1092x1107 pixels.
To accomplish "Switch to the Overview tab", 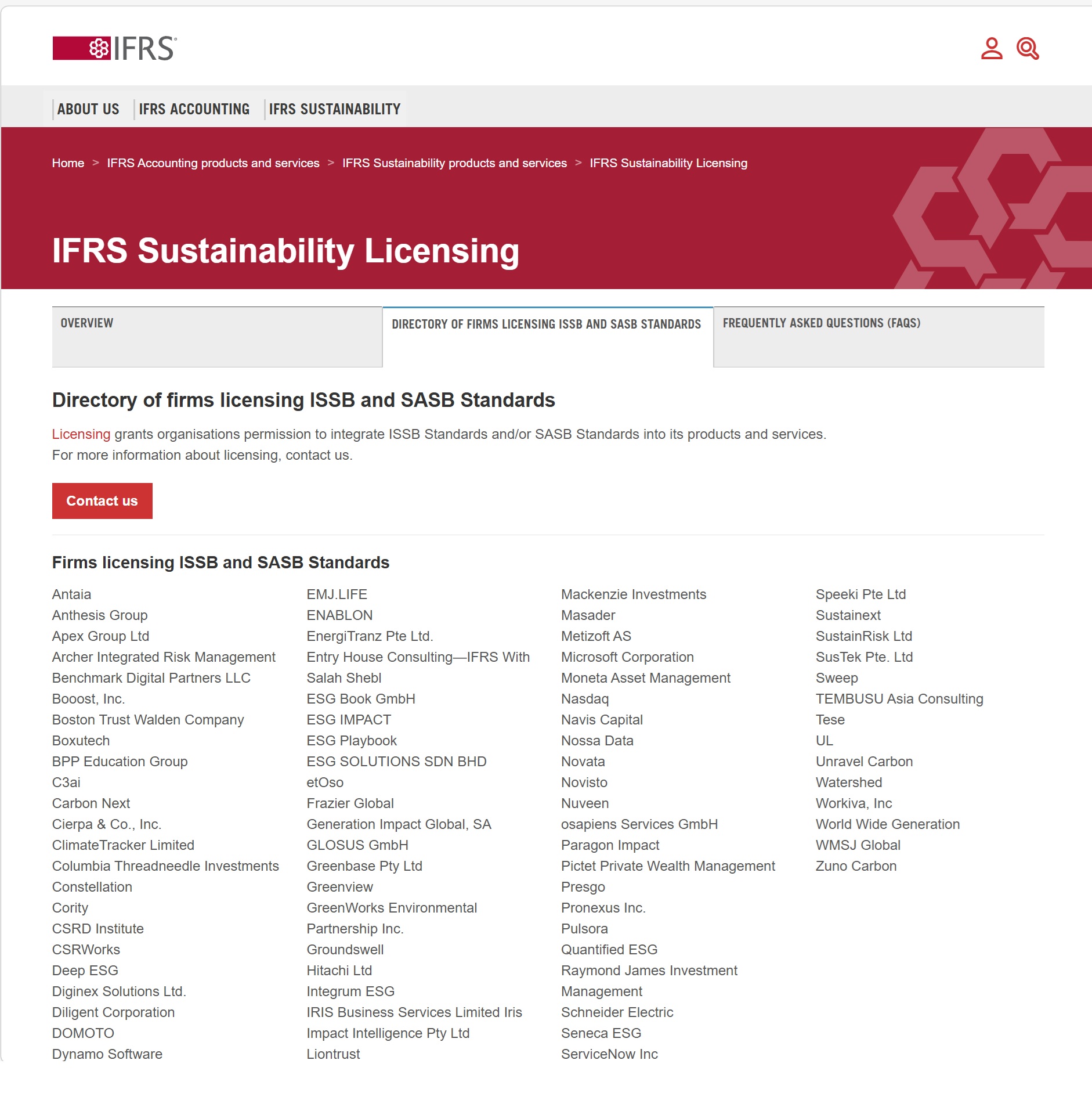I will coord(217,337).
